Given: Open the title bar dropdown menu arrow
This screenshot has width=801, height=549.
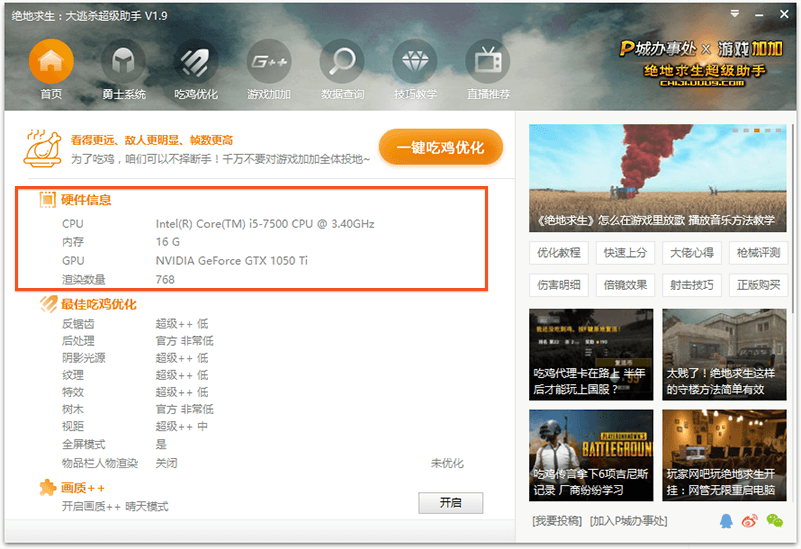Looking at the screenshot, I should click(735, 14).
